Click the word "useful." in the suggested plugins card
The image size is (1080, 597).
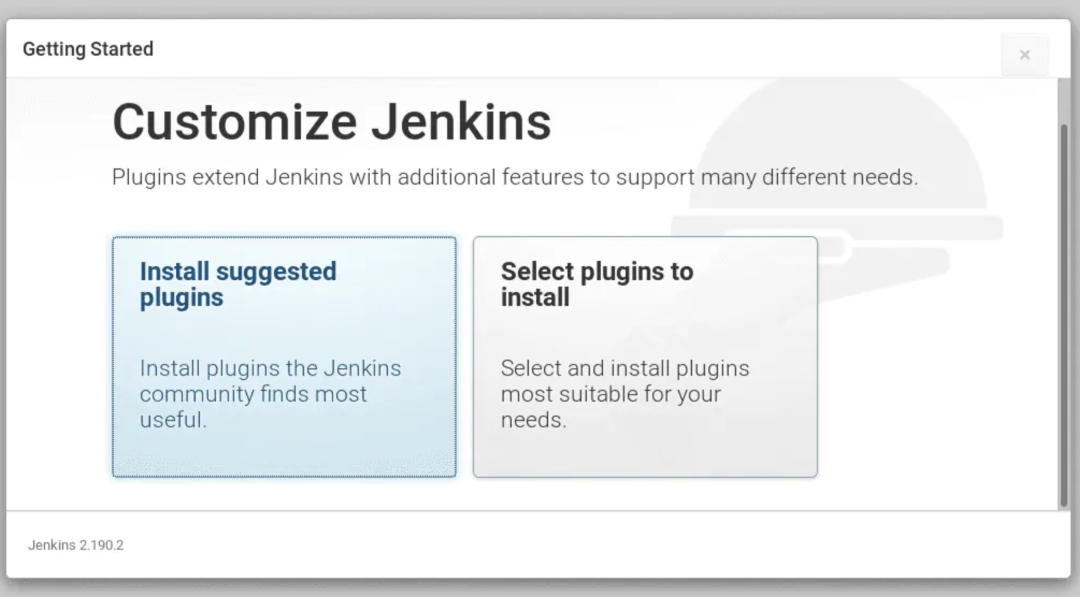pos(174,419)
